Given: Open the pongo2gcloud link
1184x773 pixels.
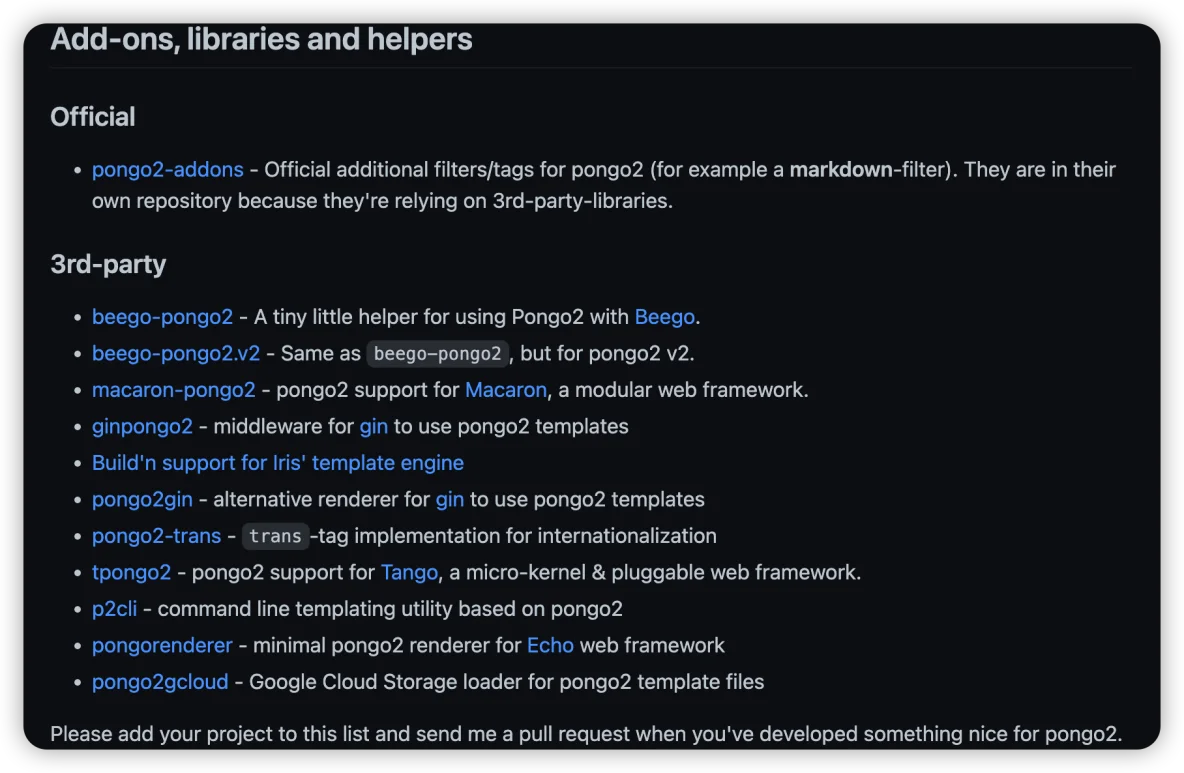Looking at the screenshot, I should point(160,682).
